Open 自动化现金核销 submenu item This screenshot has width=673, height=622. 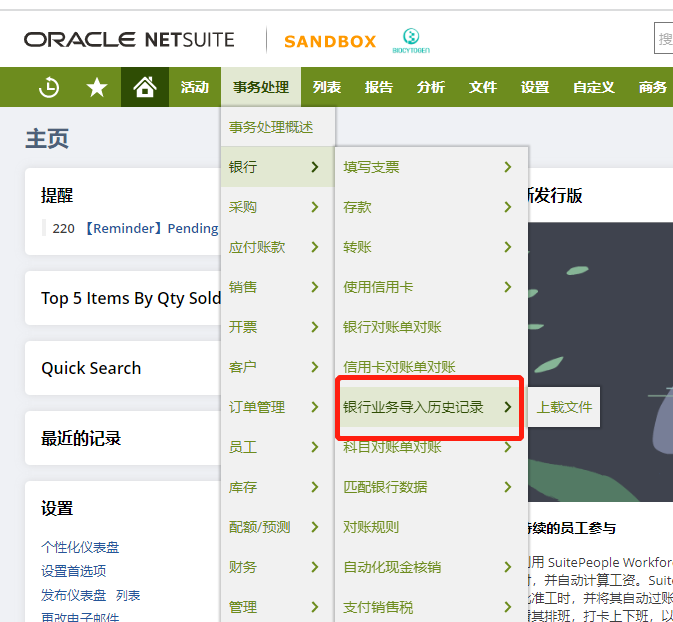(x=431, y=567)
